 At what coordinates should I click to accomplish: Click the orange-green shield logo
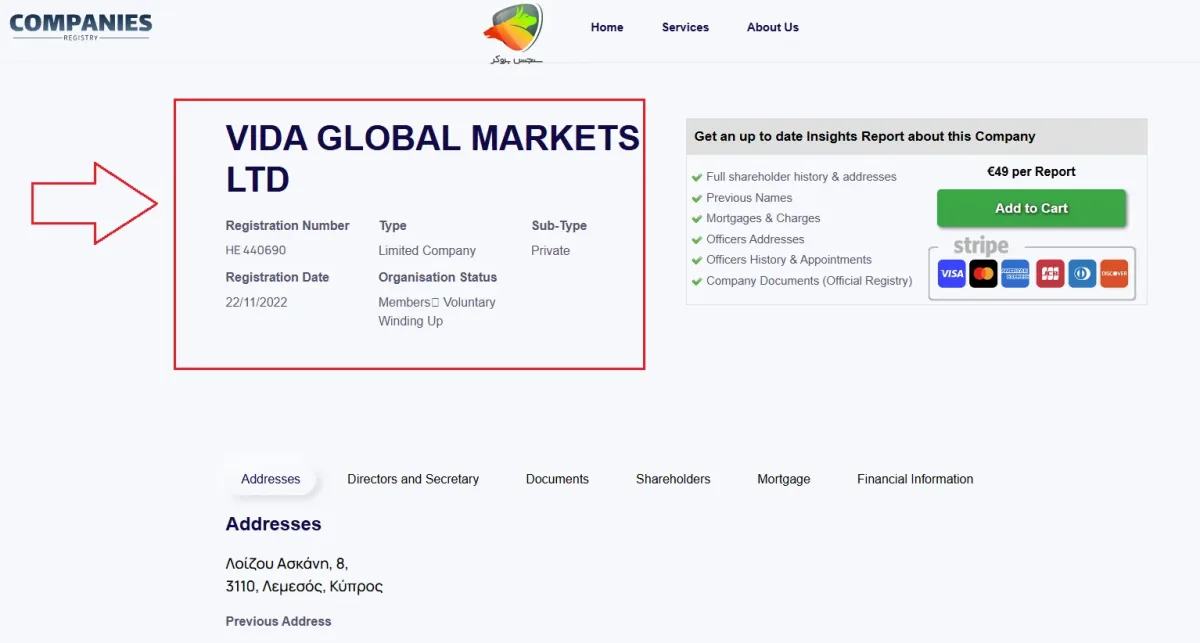point(513,27)
